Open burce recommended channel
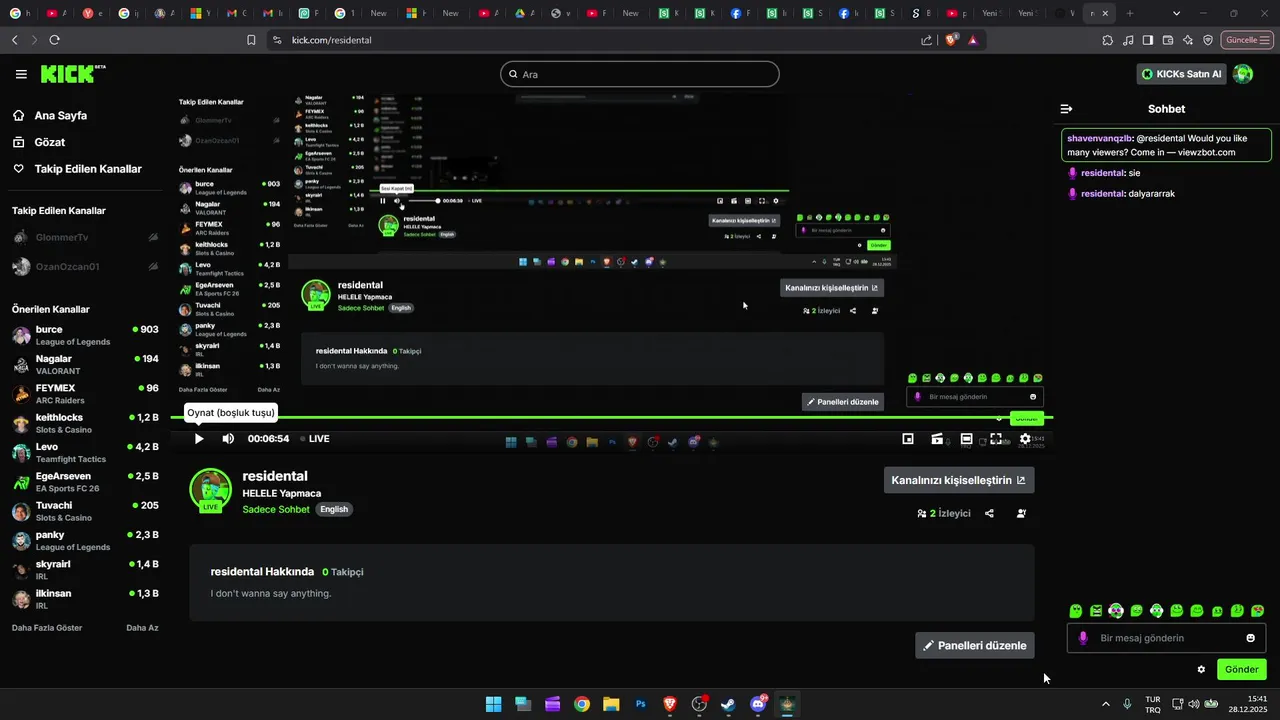The height and width of the screenshot is (720, 1280). click(x=85, y=335)
